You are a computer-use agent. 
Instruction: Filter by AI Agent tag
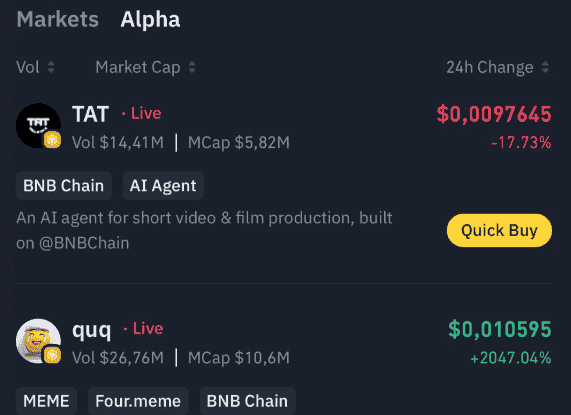163,186
